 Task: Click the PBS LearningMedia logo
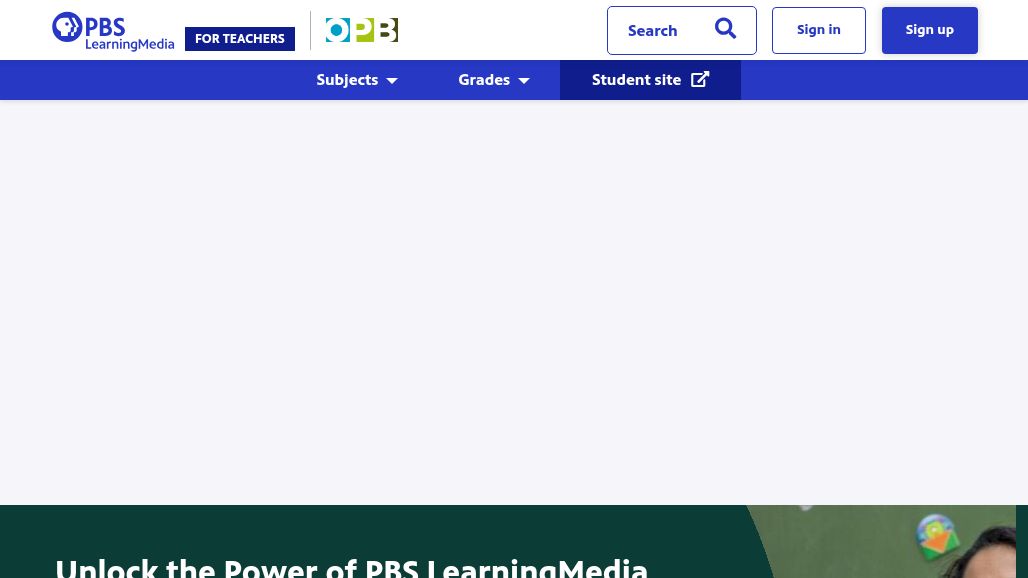coord(112,30)
